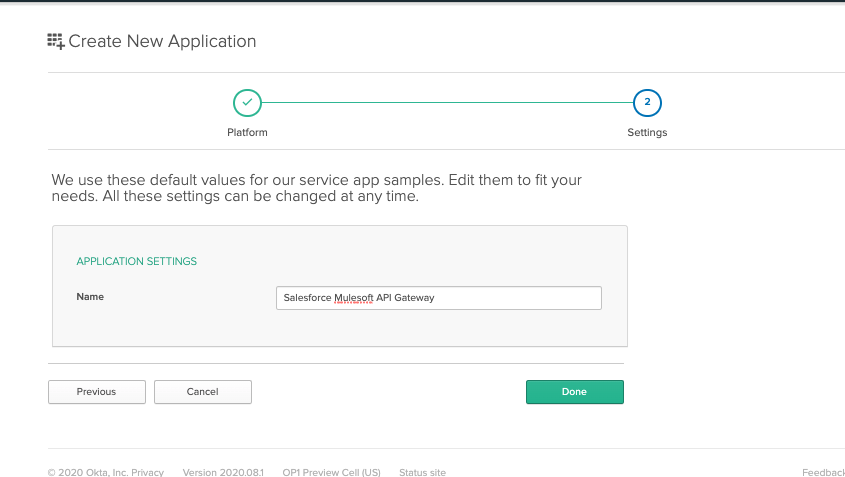Click the step 2 Settings circle
845x477 pixels.
pos(647,102)
